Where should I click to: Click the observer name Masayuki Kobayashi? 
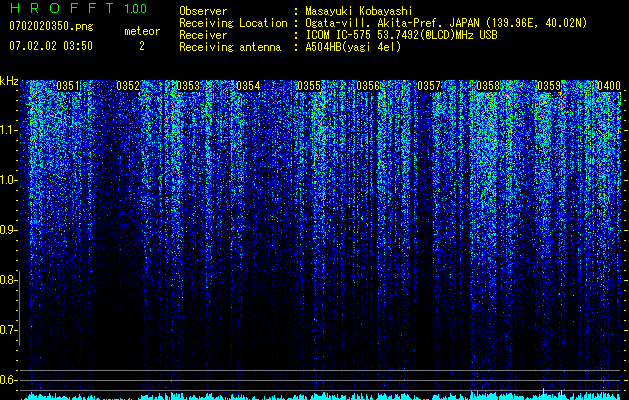coord(359,11)
